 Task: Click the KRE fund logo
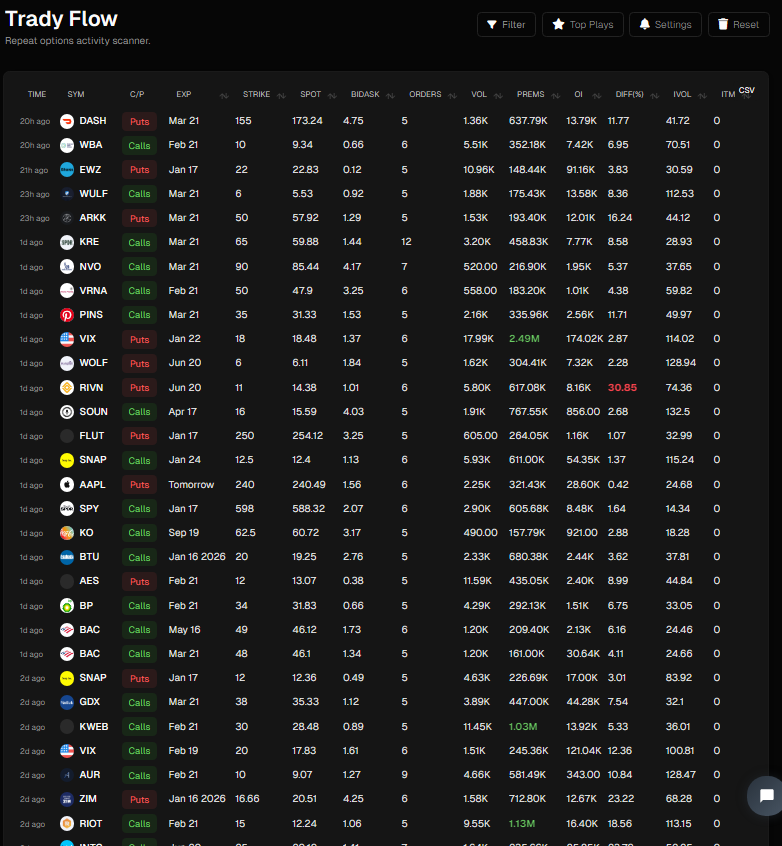pos(67,242)
